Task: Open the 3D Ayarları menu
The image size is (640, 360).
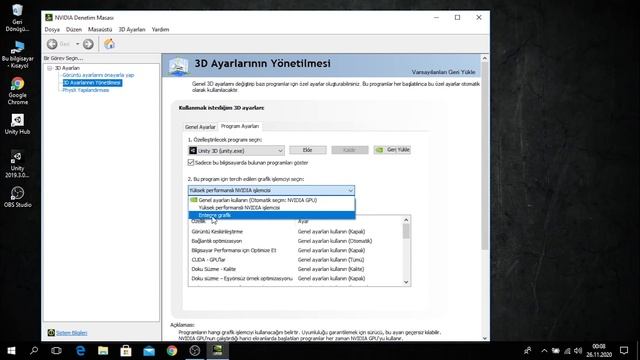Action: 132,29
